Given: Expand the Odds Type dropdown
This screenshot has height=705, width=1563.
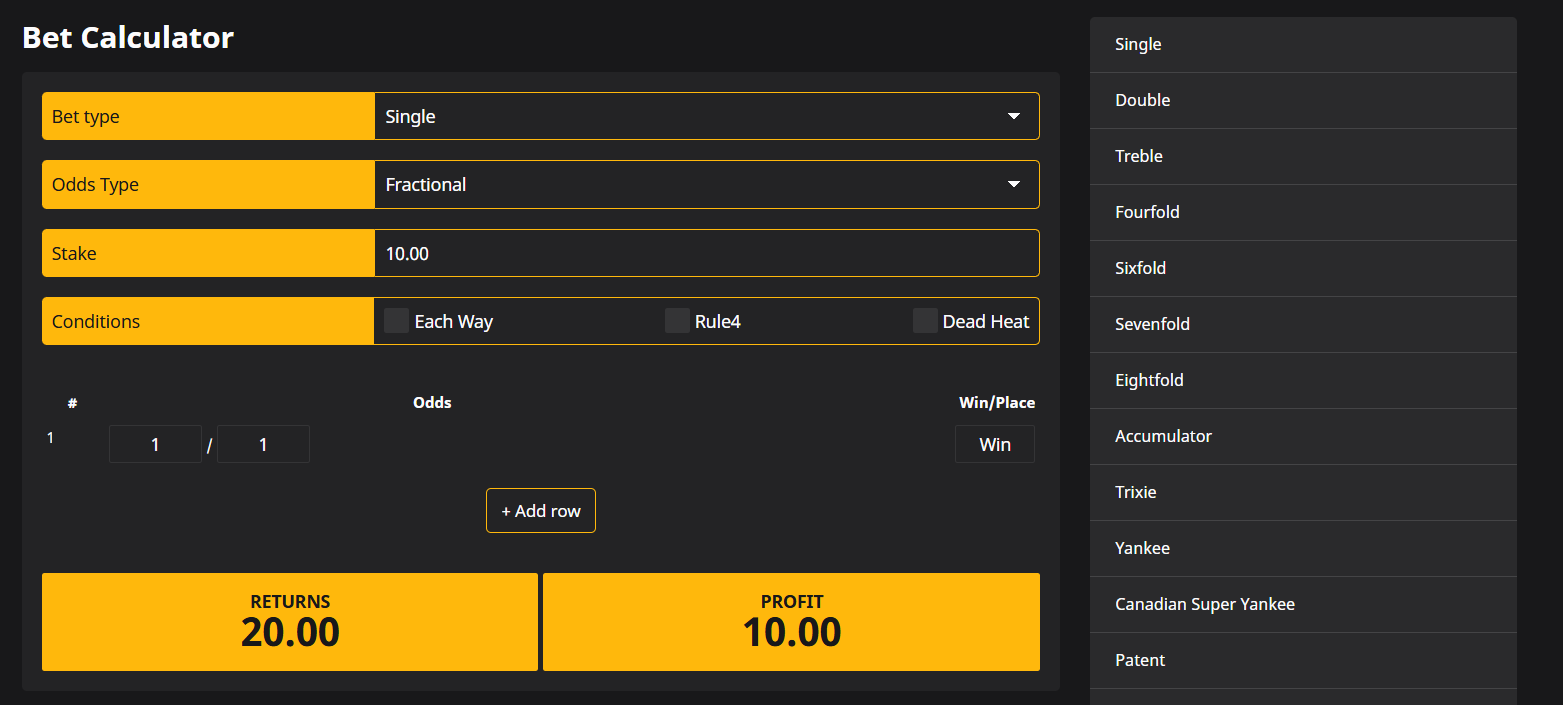Looking at the screenshot, I should [706, 185].
